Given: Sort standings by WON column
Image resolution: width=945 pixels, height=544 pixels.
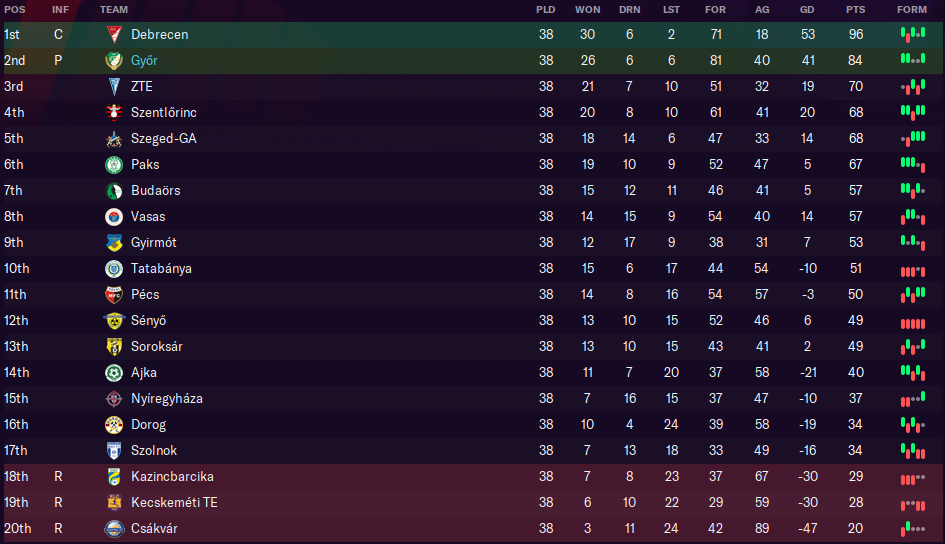Looking at the screenshot, I should tap(587, 9).
